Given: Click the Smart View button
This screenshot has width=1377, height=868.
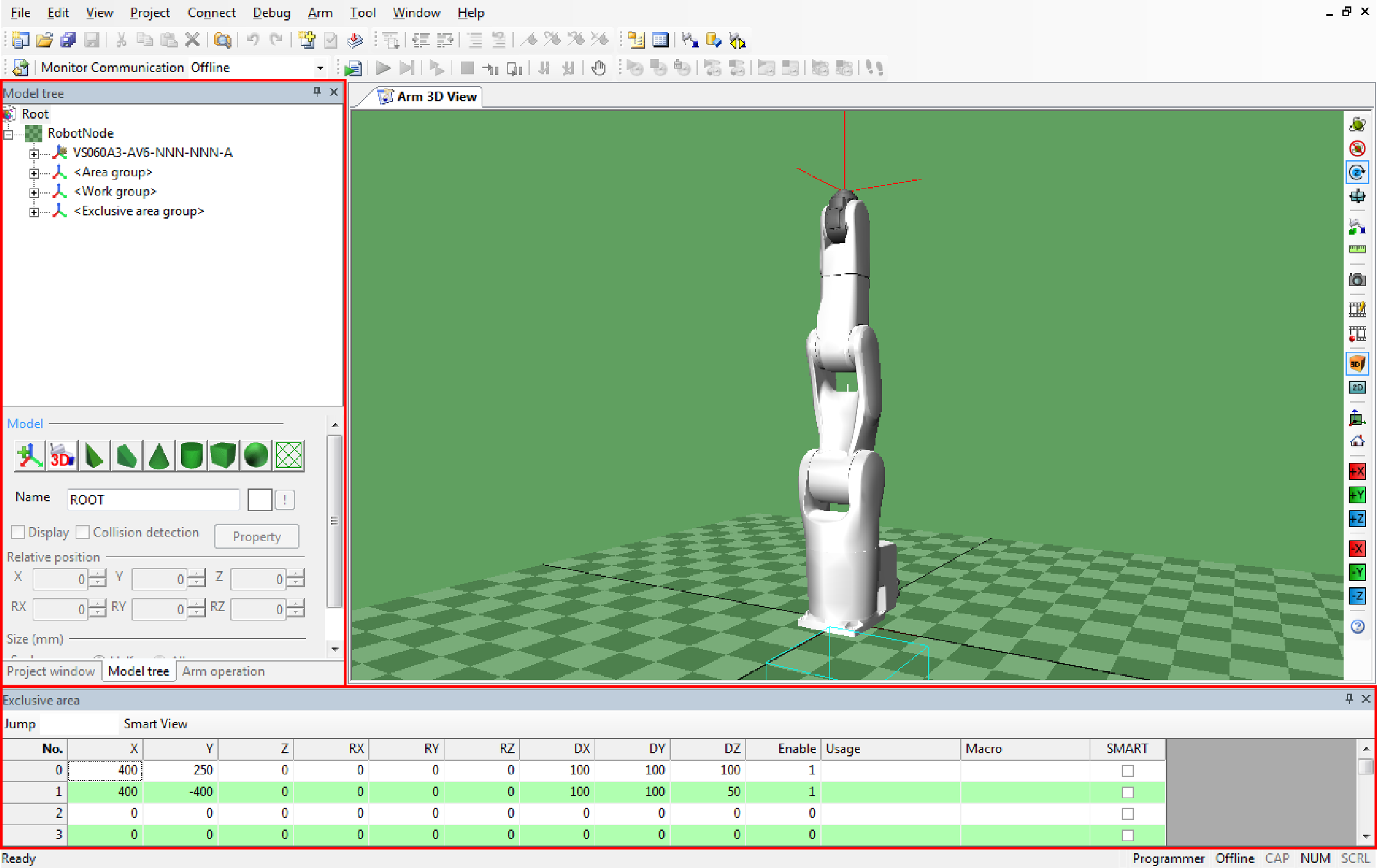Looking at the screenshot, I should [x=155, y=724].
